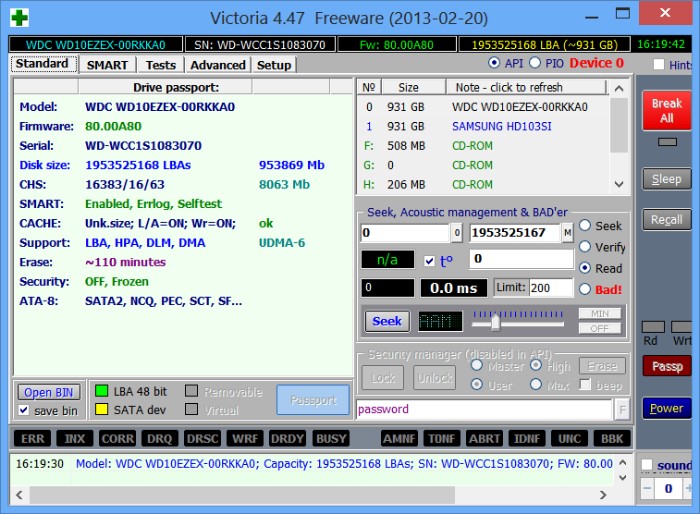Click the log horizontal scrollbar thumb
Screen dimensions: 700x514
(x=242, y=495)
